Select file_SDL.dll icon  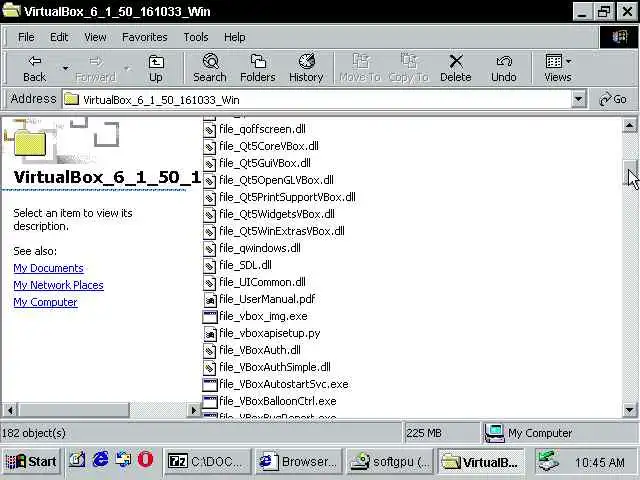[209, 266]
